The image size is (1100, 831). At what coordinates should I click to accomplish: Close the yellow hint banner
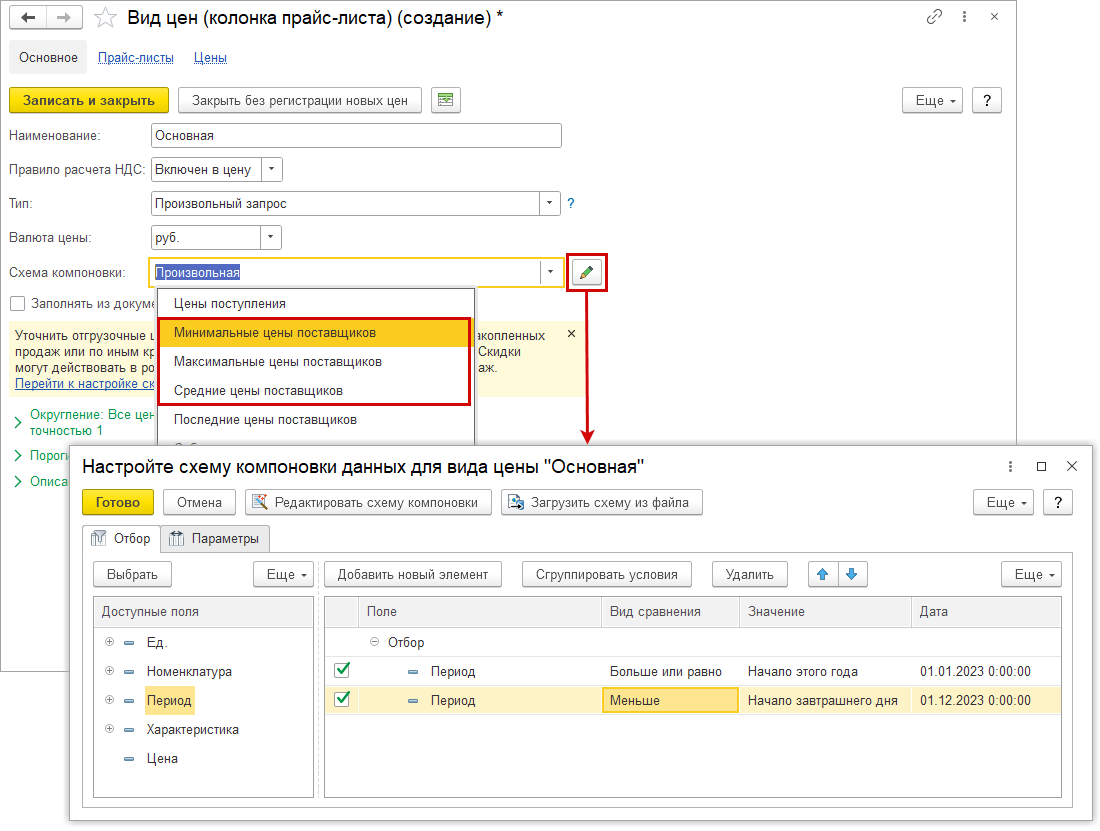(571, 333)
